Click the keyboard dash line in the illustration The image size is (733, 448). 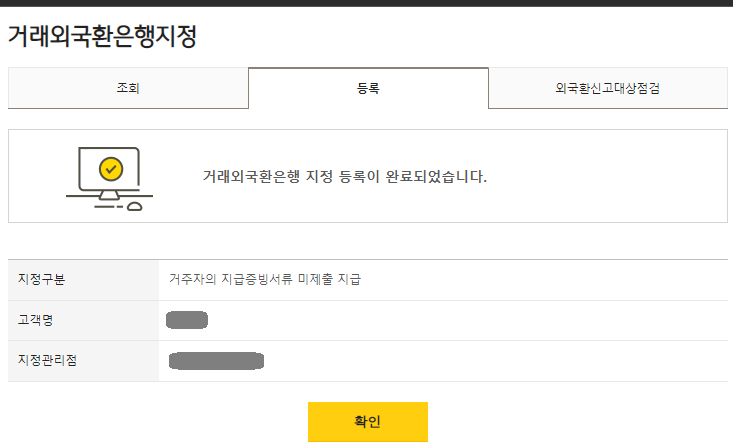pos(108,206)
